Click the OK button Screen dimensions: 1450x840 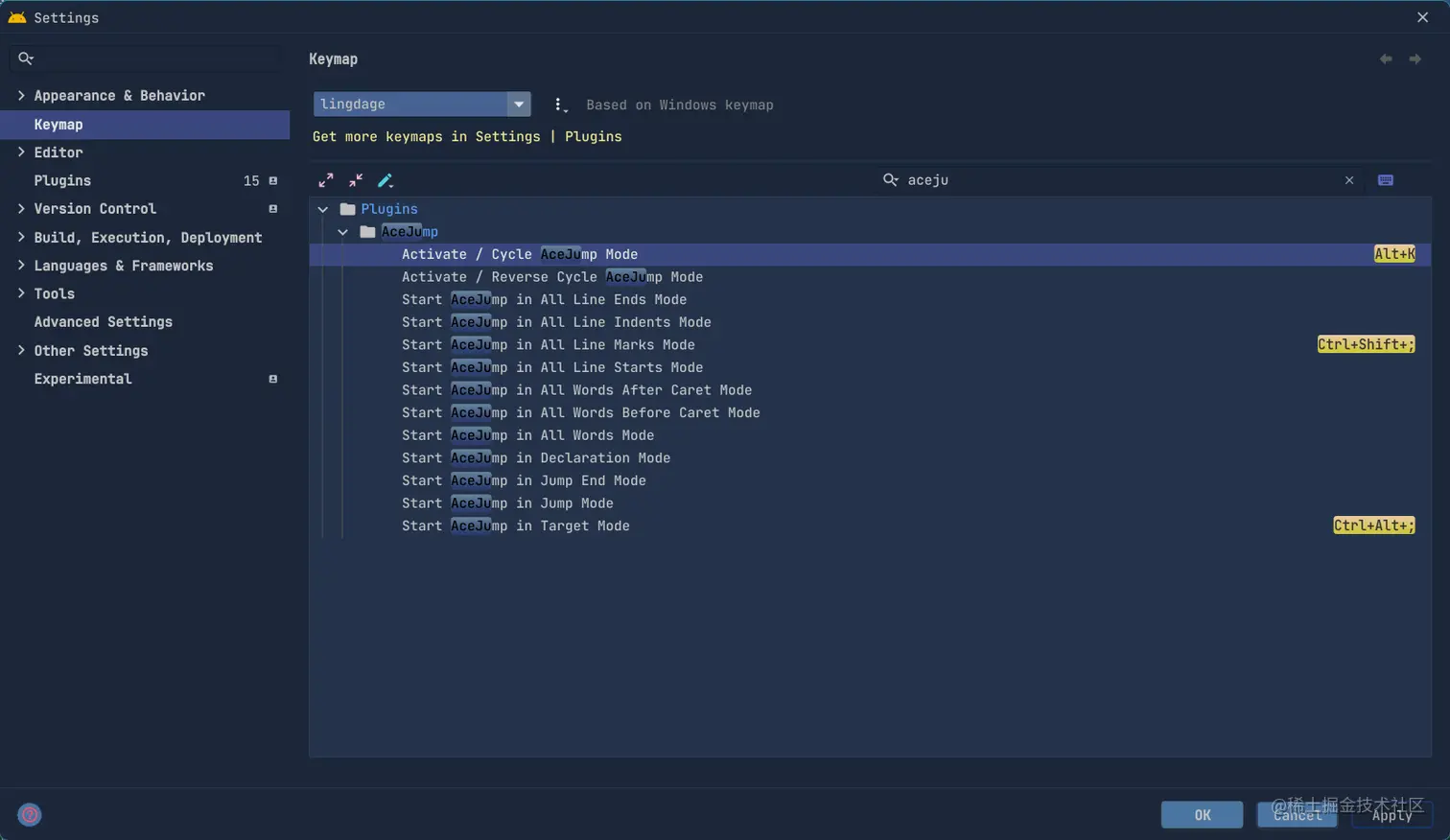(1202, 815)
